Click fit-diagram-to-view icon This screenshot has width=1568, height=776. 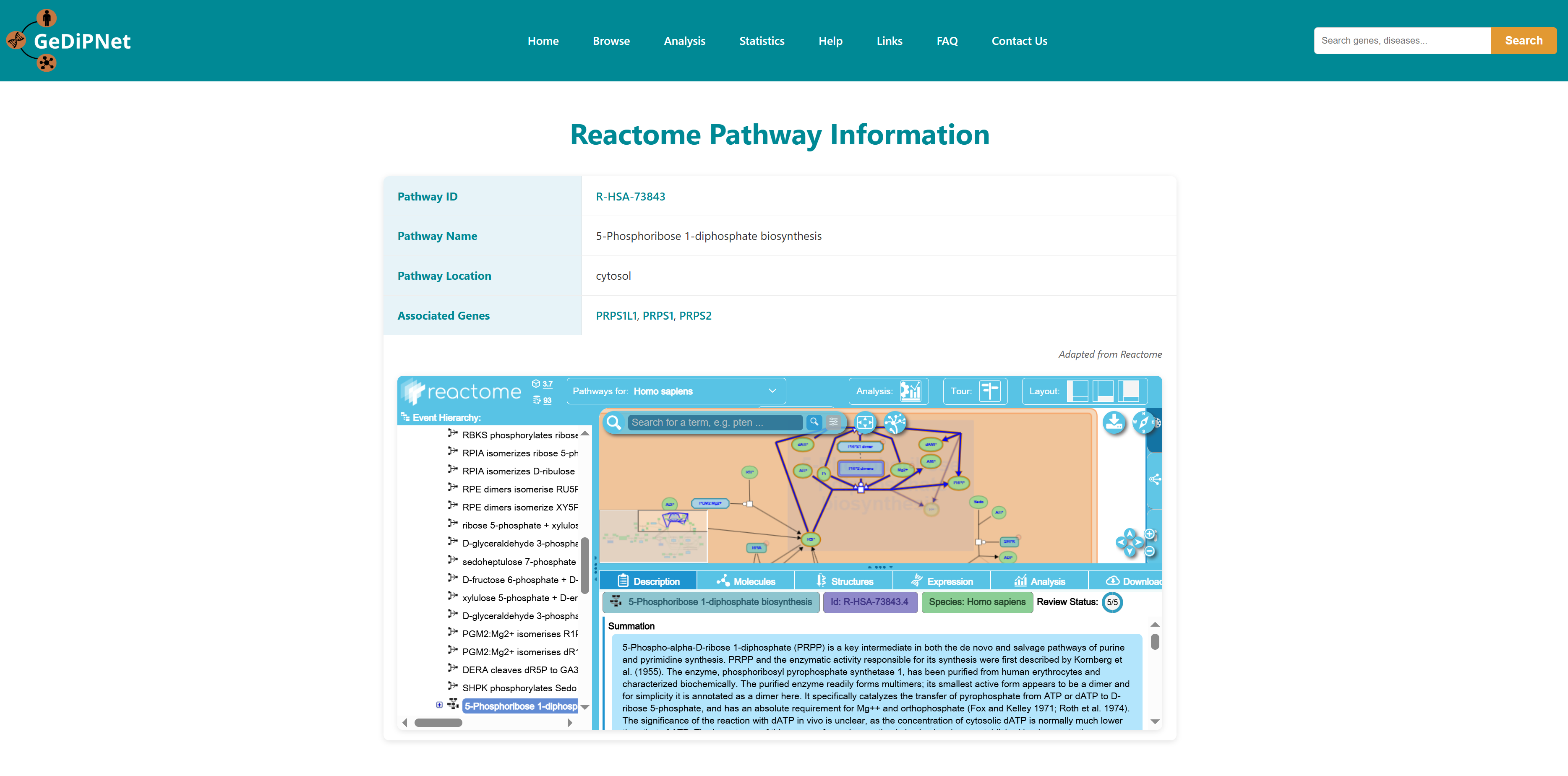point(864,422)
